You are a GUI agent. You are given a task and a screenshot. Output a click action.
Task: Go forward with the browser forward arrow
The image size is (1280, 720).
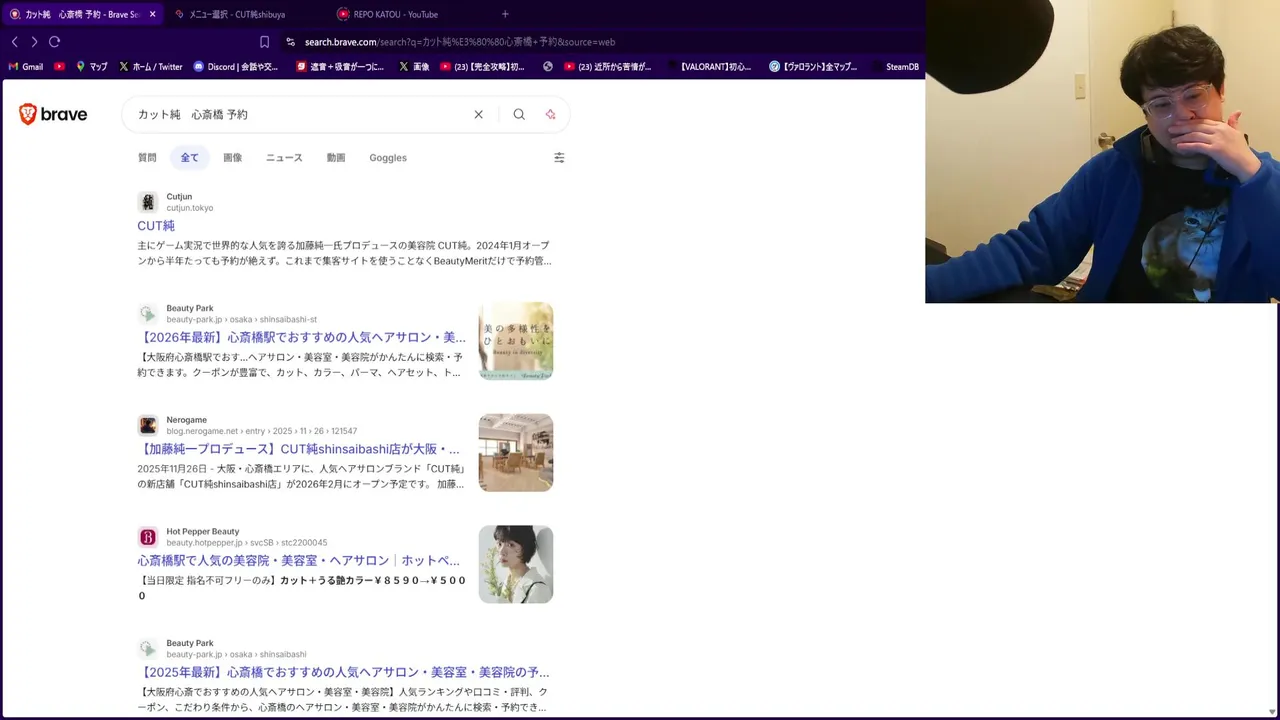tap(34, 42)
